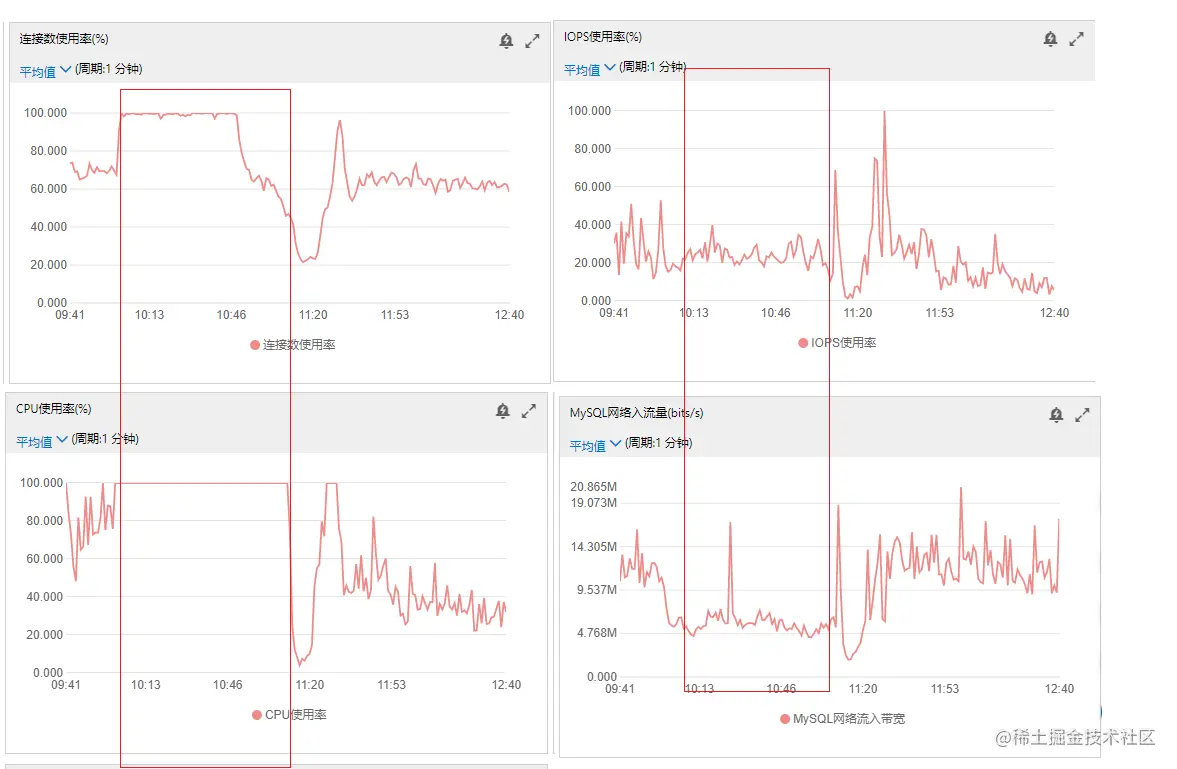The image size is (1177, 769).
Task: Expand the IOPS使用率 chart to fullscreen
Action: pyautogui.click(x=1076, y=39)
